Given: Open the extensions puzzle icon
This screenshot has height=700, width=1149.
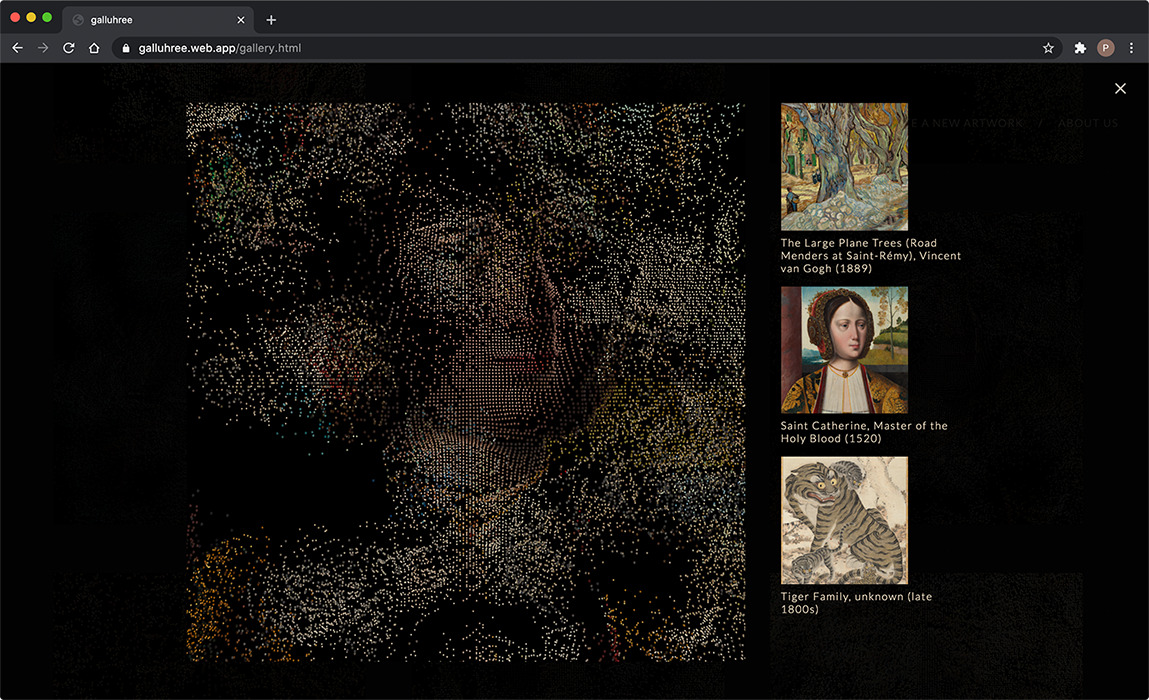Looking at the screenshot, I should click(1079, 48).
